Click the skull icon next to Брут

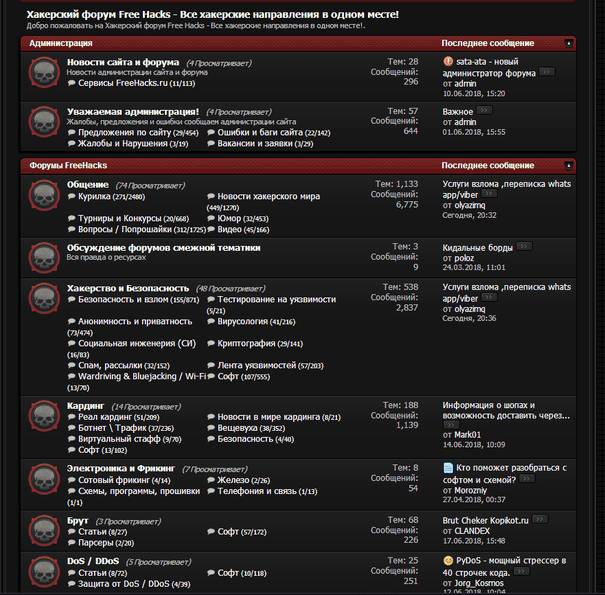(x=43, y=530)
